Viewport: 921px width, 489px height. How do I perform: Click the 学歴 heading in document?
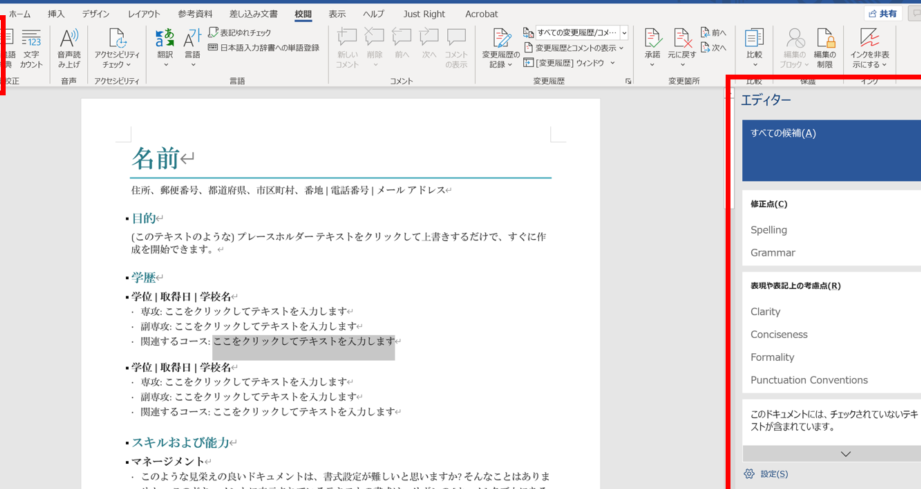(143, 277)
